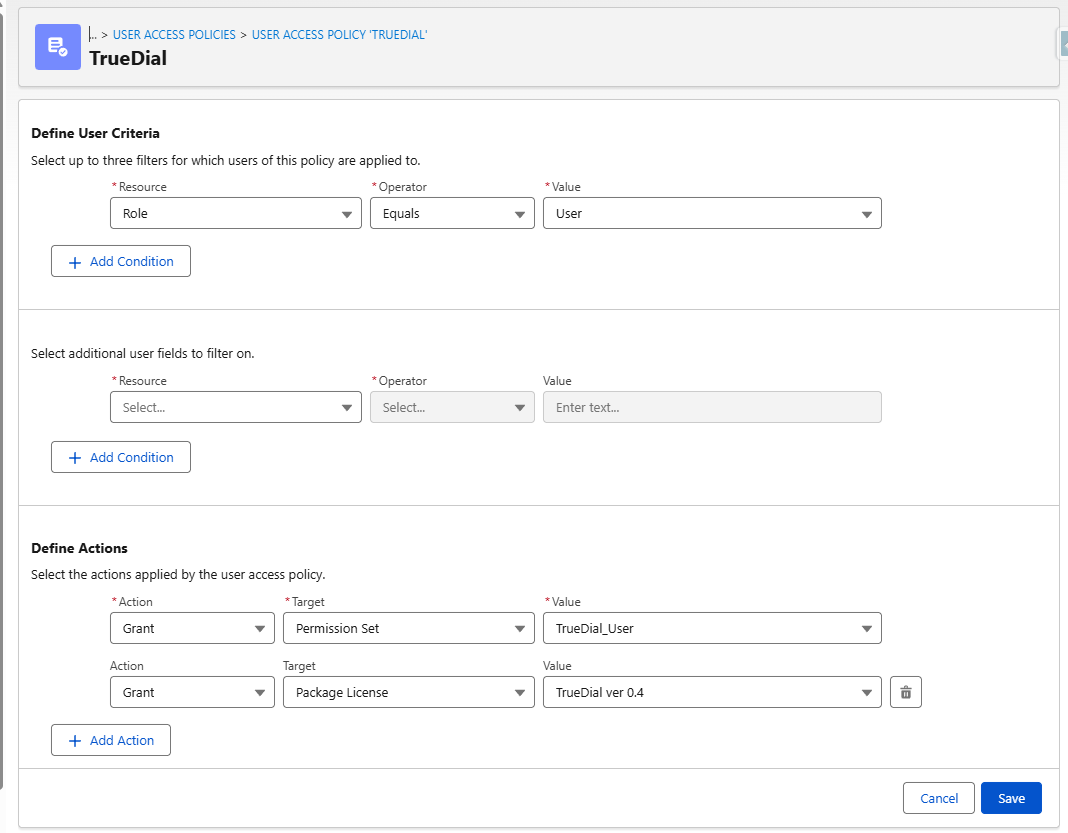This screenshot has height=833, width=1068.
Task: Click the TrueDial policy badge icon
Action: (57, 47)
